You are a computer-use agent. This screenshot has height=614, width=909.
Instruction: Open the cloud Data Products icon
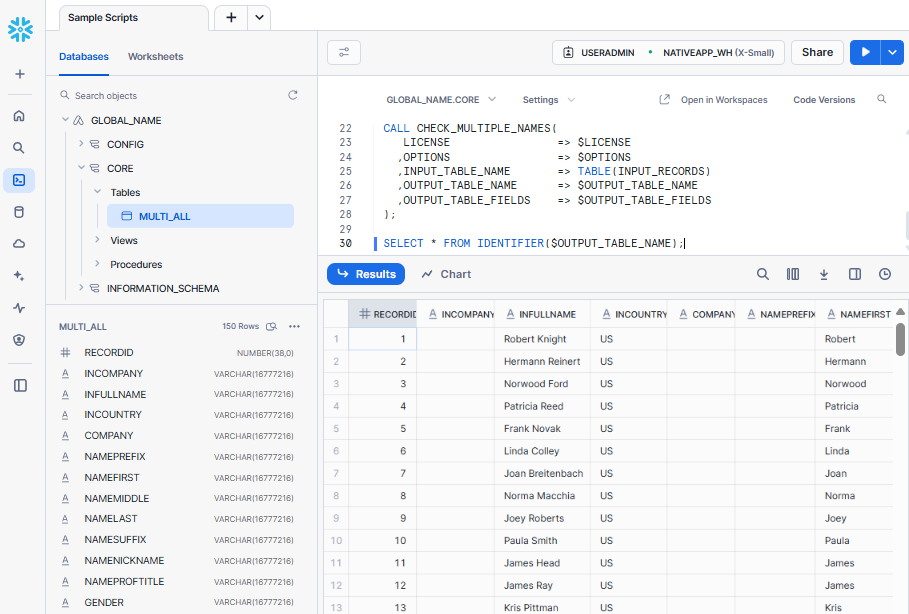coord(19,244)
